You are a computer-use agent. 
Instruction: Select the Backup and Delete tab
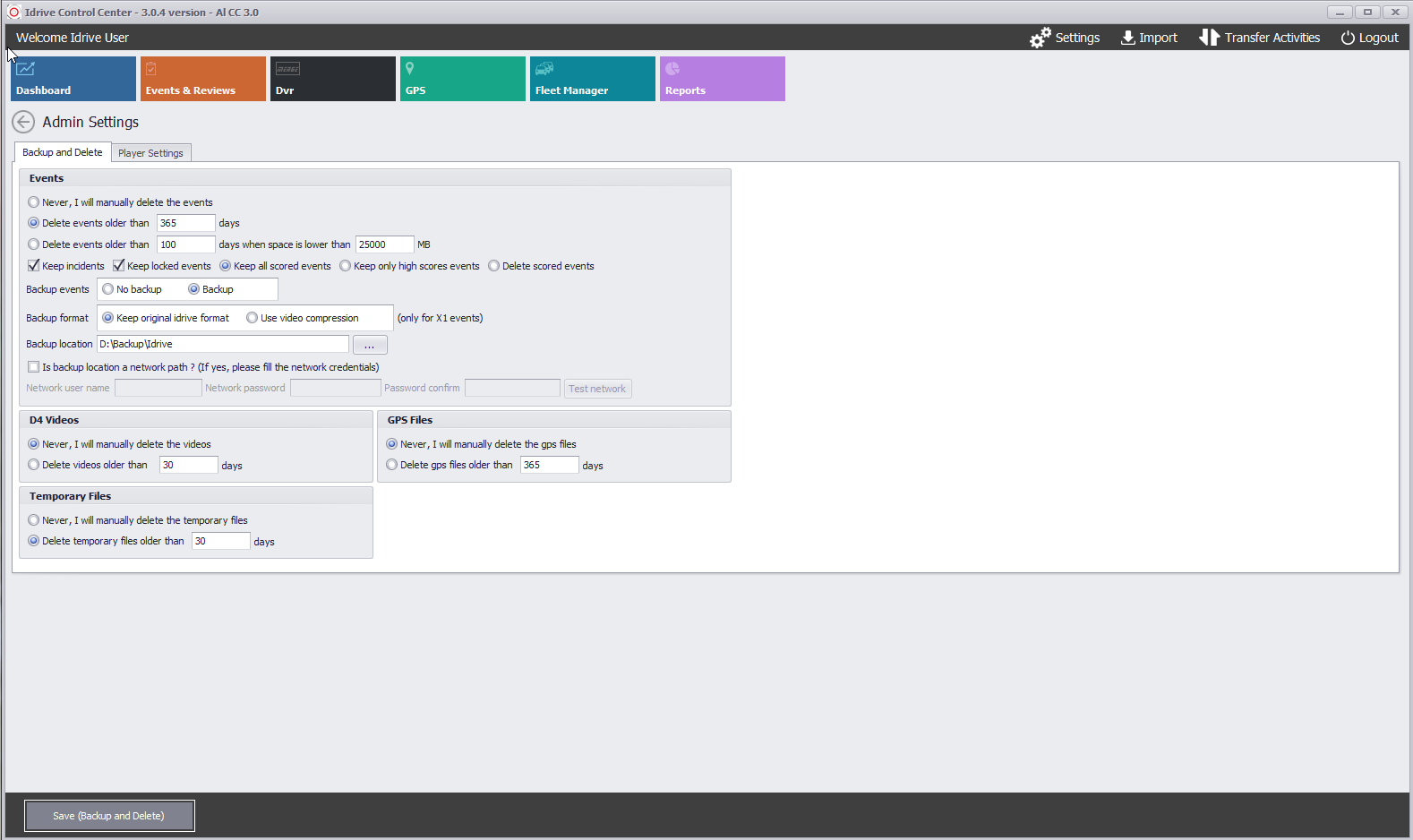(x=63, y=152)
